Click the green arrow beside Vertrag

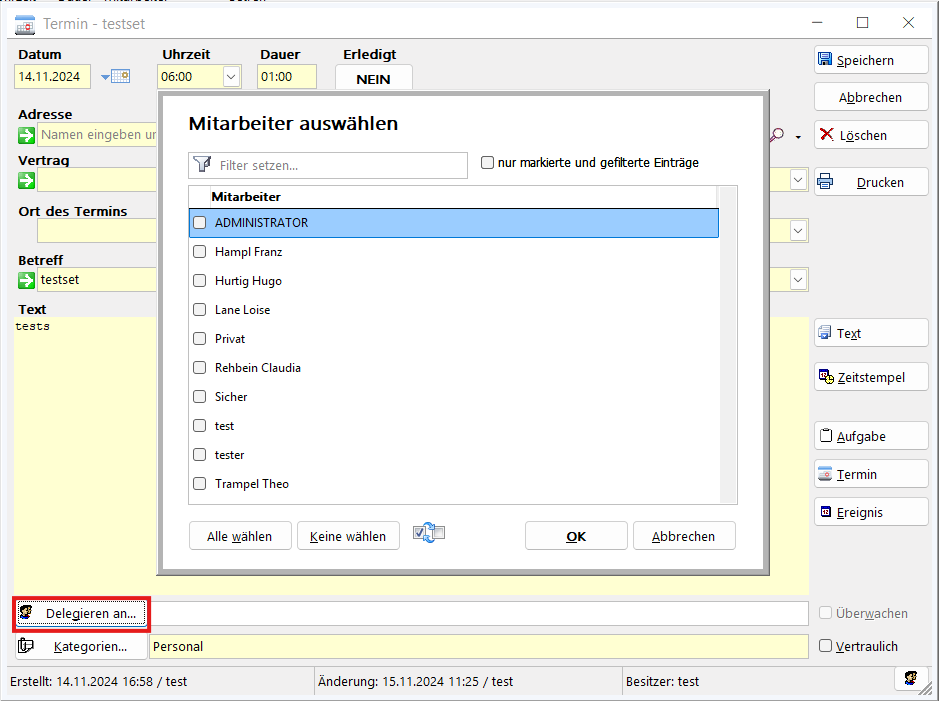[x=26, y=180]
